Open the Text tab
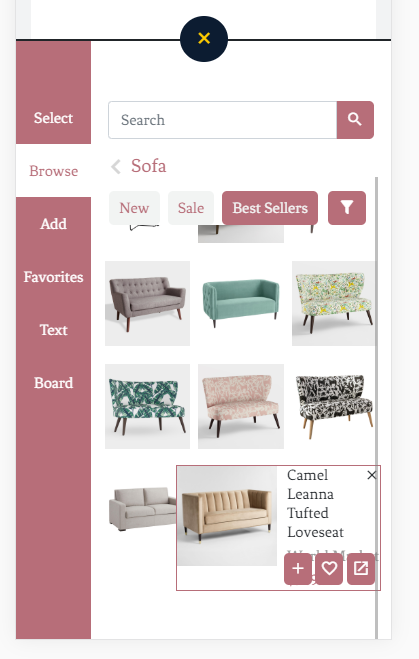Image resolution: width=419 pixels, height=659 pixels. [x=53, y=330]
